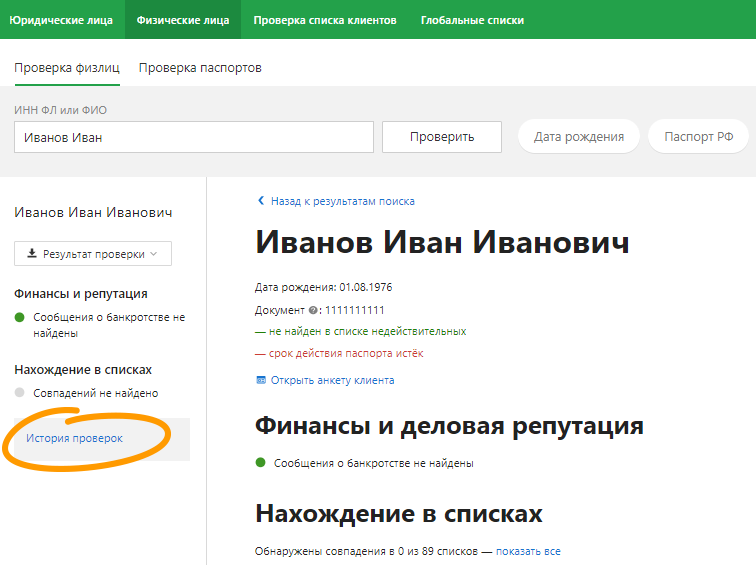Screen dimensions: 756x565
Task: Click the sidebar heading Финансы и репутация
Action: [81, 294]
